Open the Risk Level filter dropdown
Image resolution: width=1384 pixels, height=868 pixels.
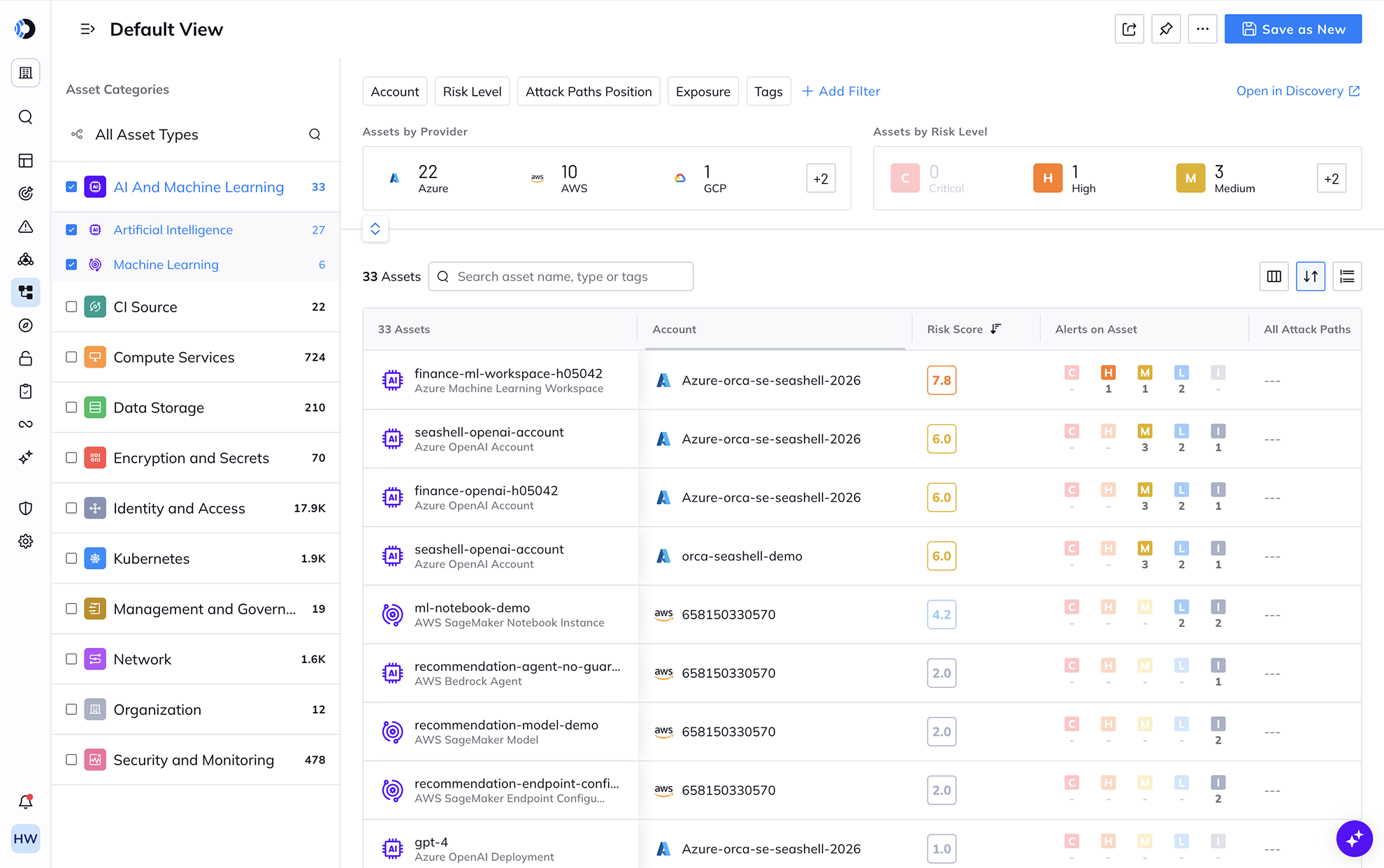tap(472, 92)
